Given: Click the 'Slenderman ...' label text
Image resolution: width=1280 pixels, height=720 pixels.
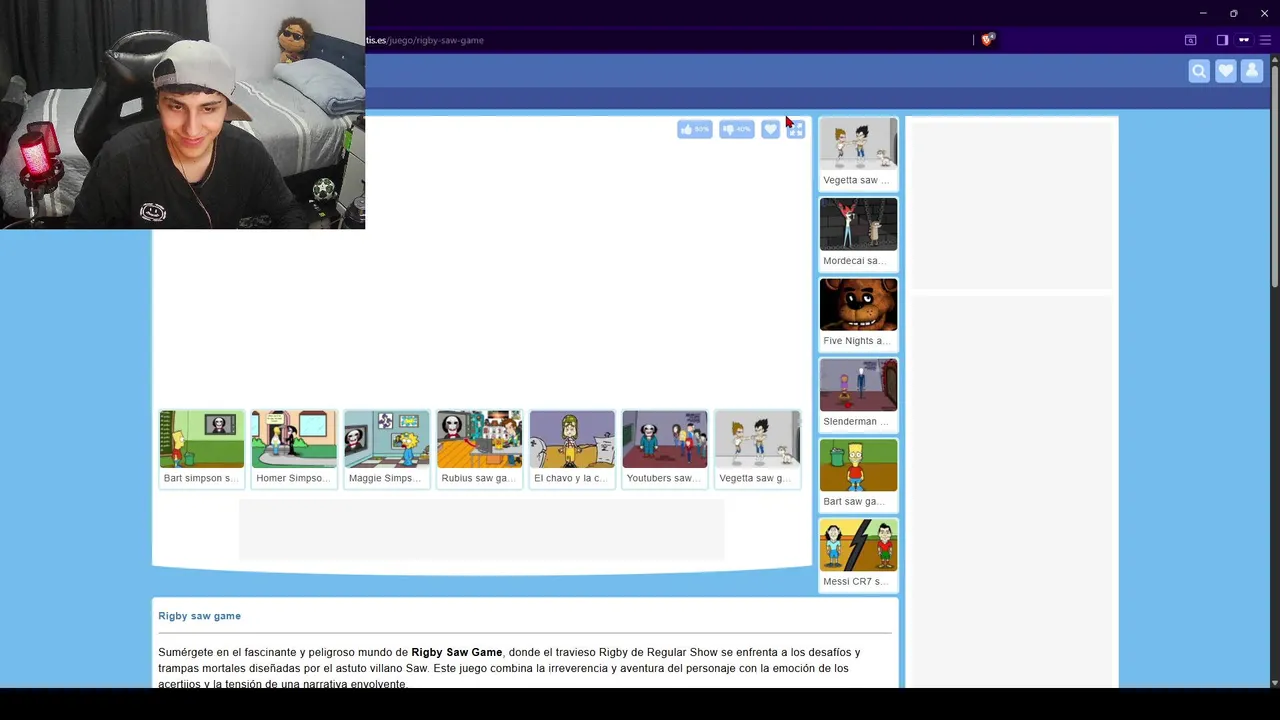Looking at the screenshot, I should (x=855, y=421).
